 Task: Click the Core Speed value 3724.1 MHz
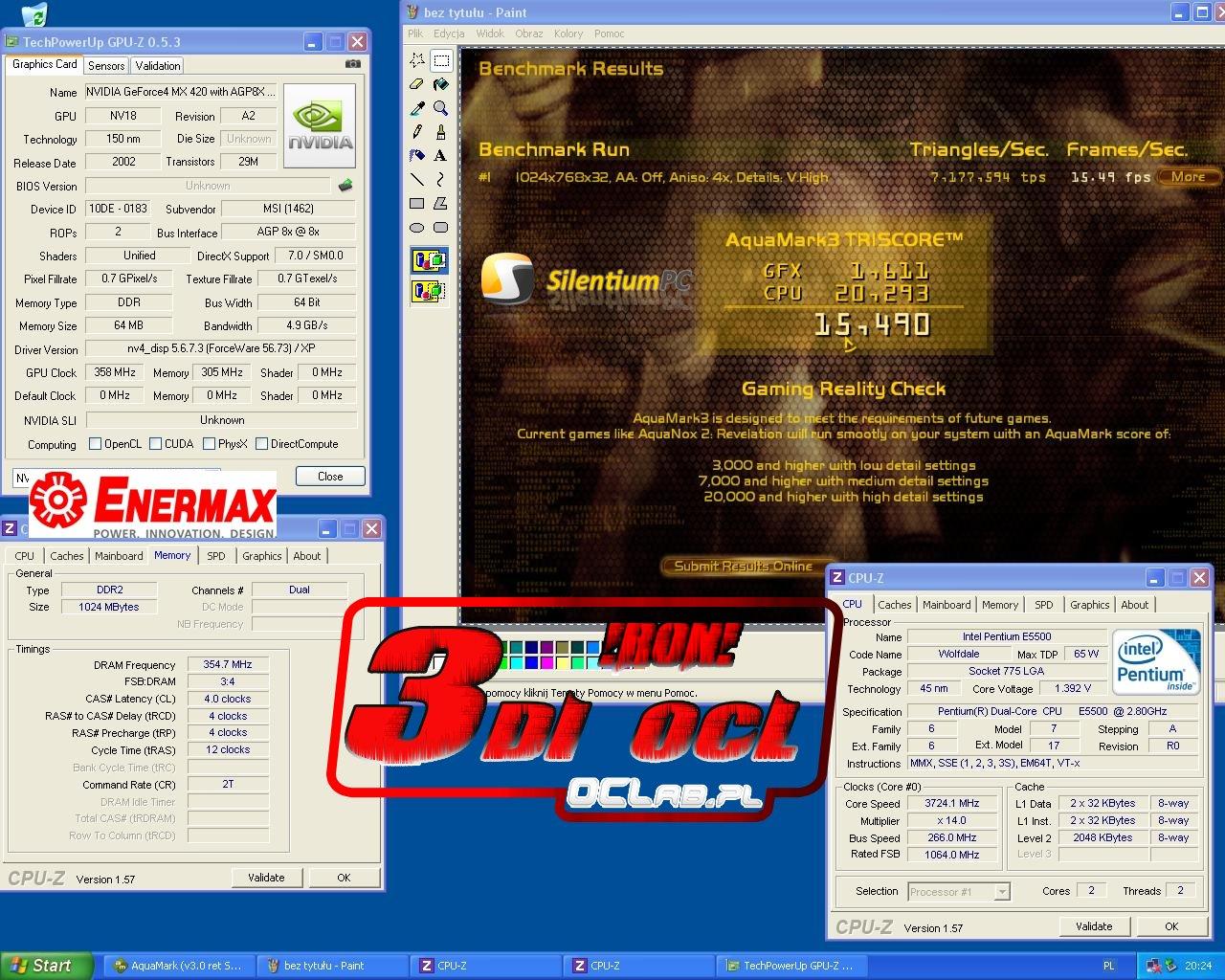951,803
